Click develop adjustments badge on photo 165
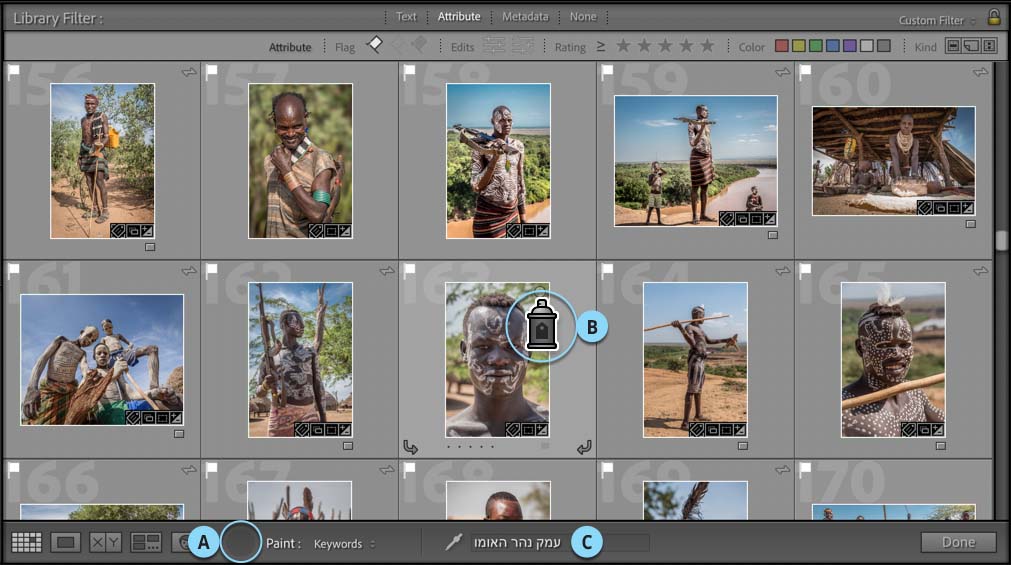The height and width of the screenshot is (565, 1011). [x=937, y=430]
